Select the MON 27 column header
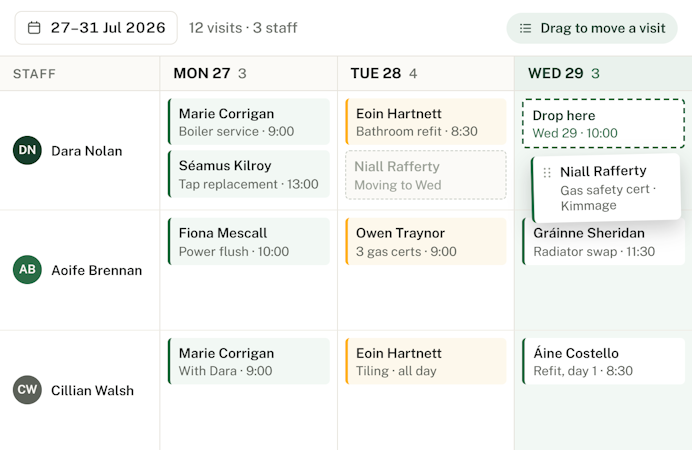 tap(249, 73)
